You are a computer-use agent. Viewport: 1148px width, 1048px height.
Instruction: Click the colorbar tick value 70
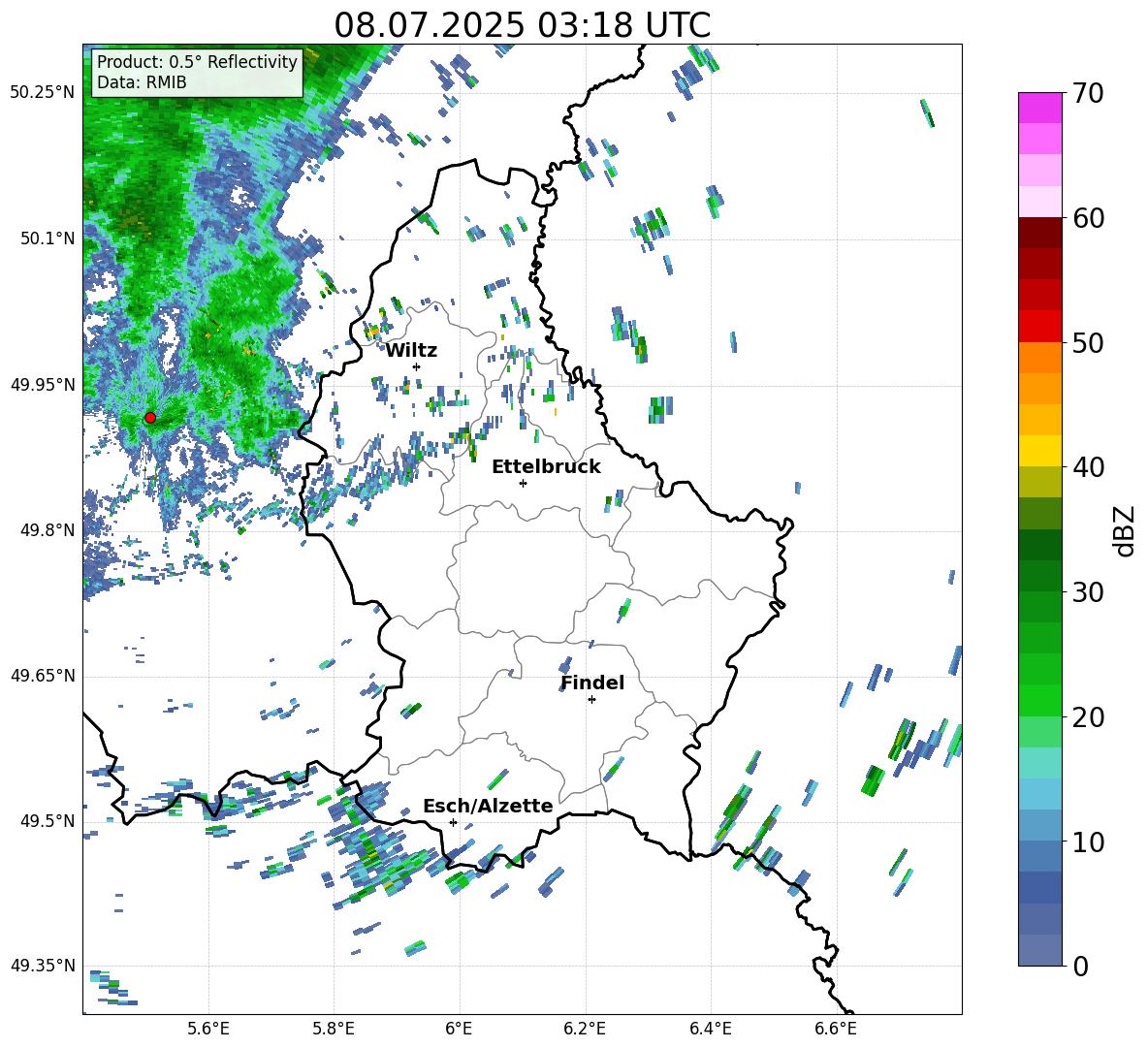[x=1088, y=93]
